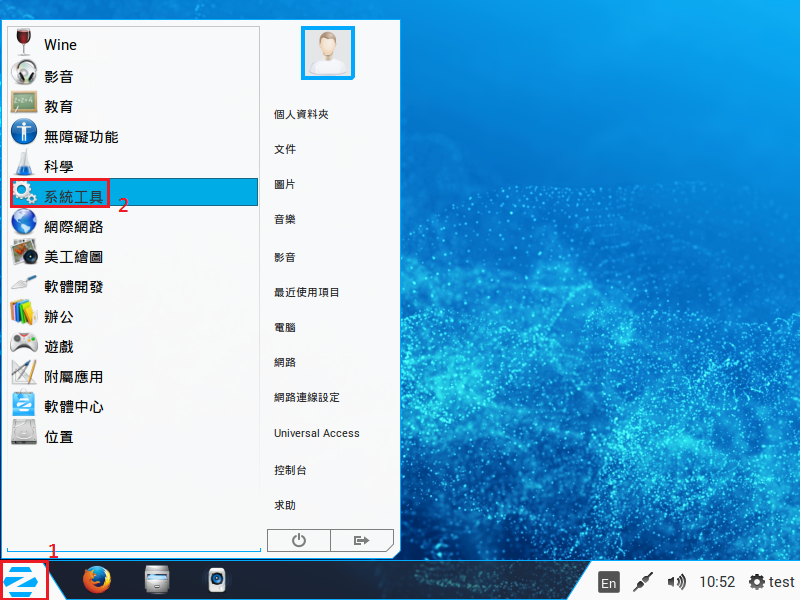Open Universal Access settings
800x600 pixels.
click(x=316, y=433)
